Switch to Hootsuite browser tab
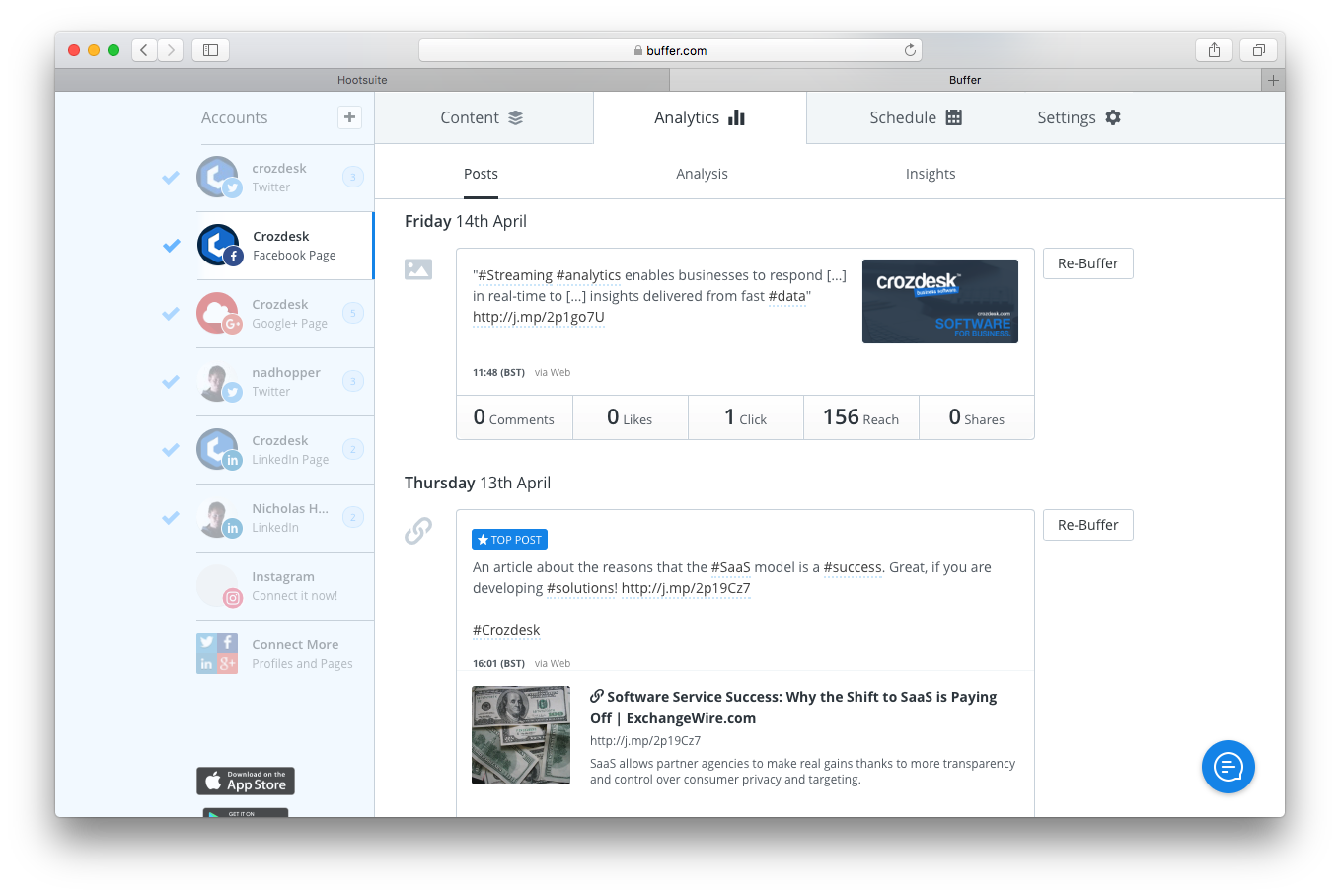1340x896 pixels. coord(362,80)
